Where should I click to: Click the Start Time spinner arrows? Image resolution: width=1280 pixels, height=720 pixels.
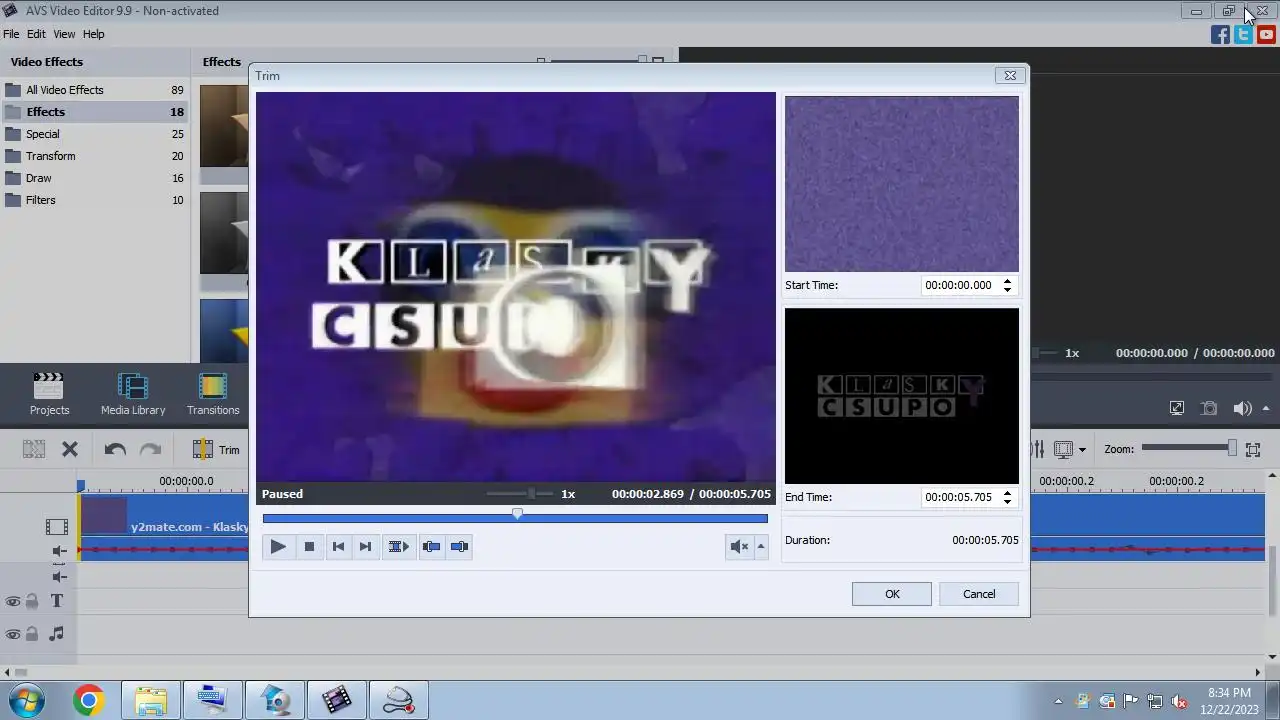tap(1007, 285)
